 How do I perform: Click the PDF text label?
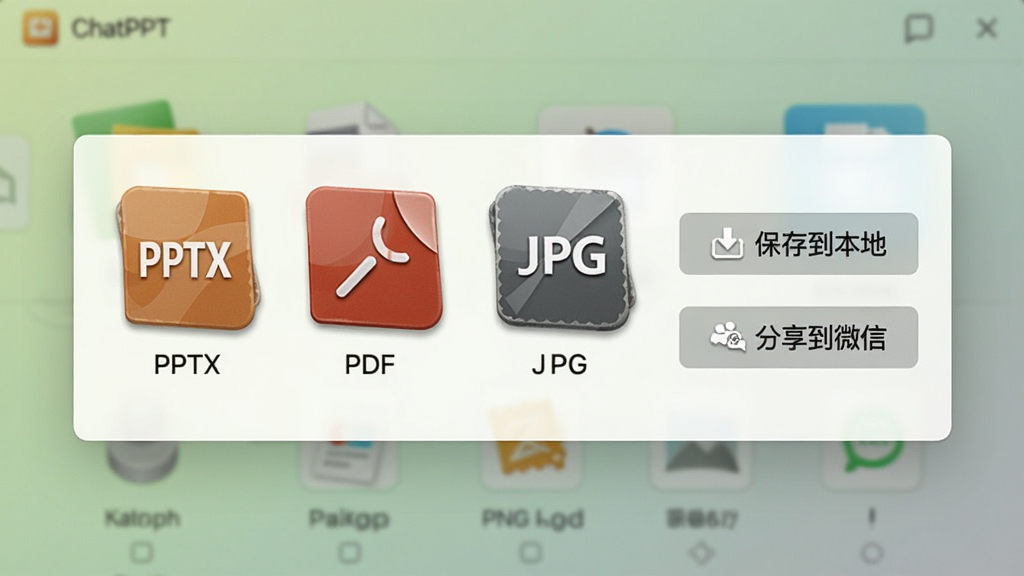(370, 364)
